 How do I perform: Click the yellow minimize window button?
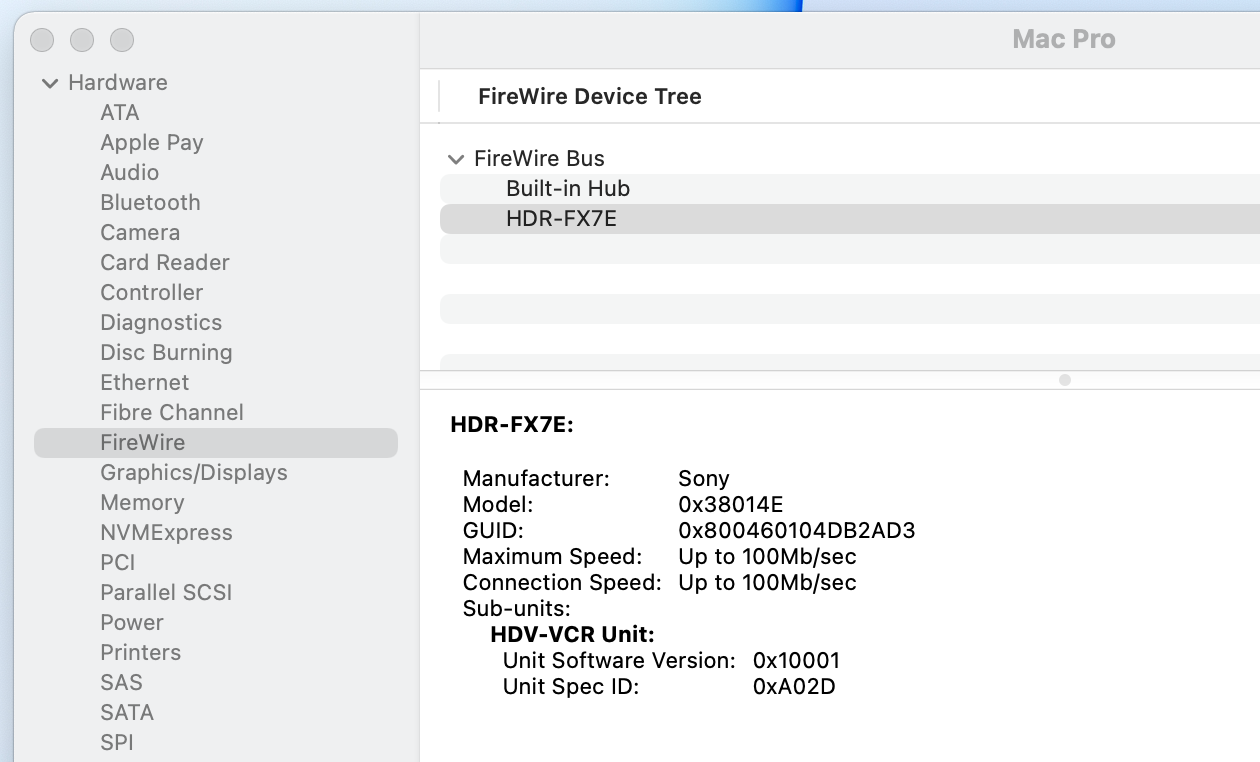coord(82,40)
